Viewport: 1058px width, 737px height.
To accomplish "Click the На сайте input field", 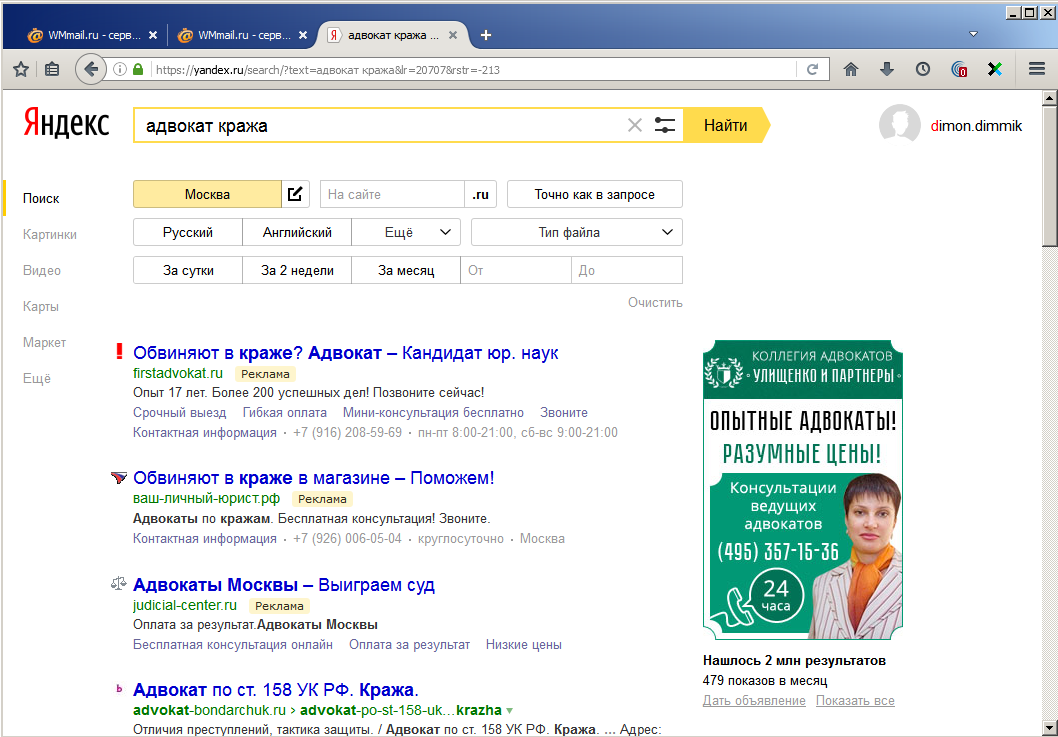I will point(392,194).
